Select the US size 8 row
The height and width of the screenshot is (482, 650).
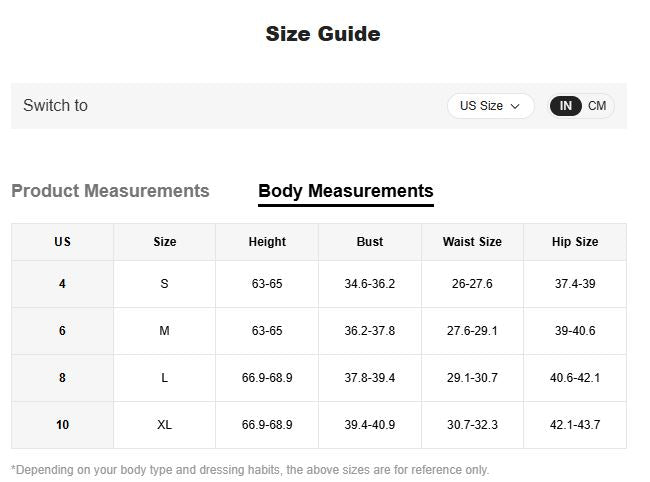62,378
